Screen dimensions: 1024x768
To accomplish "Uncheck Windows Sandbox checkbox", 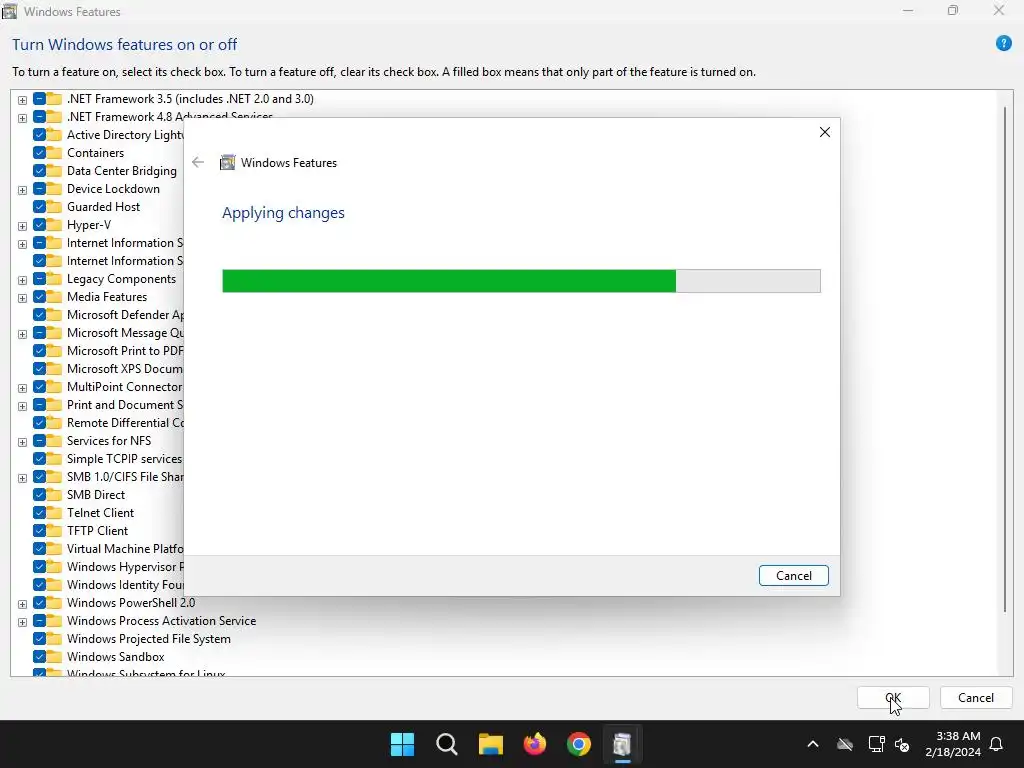I will coord(39,657).
